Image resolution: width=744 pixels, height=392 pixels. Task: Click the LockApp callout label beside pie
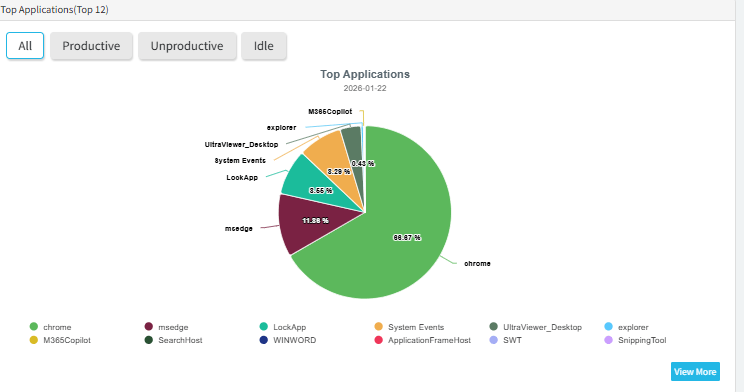point(242,177)
